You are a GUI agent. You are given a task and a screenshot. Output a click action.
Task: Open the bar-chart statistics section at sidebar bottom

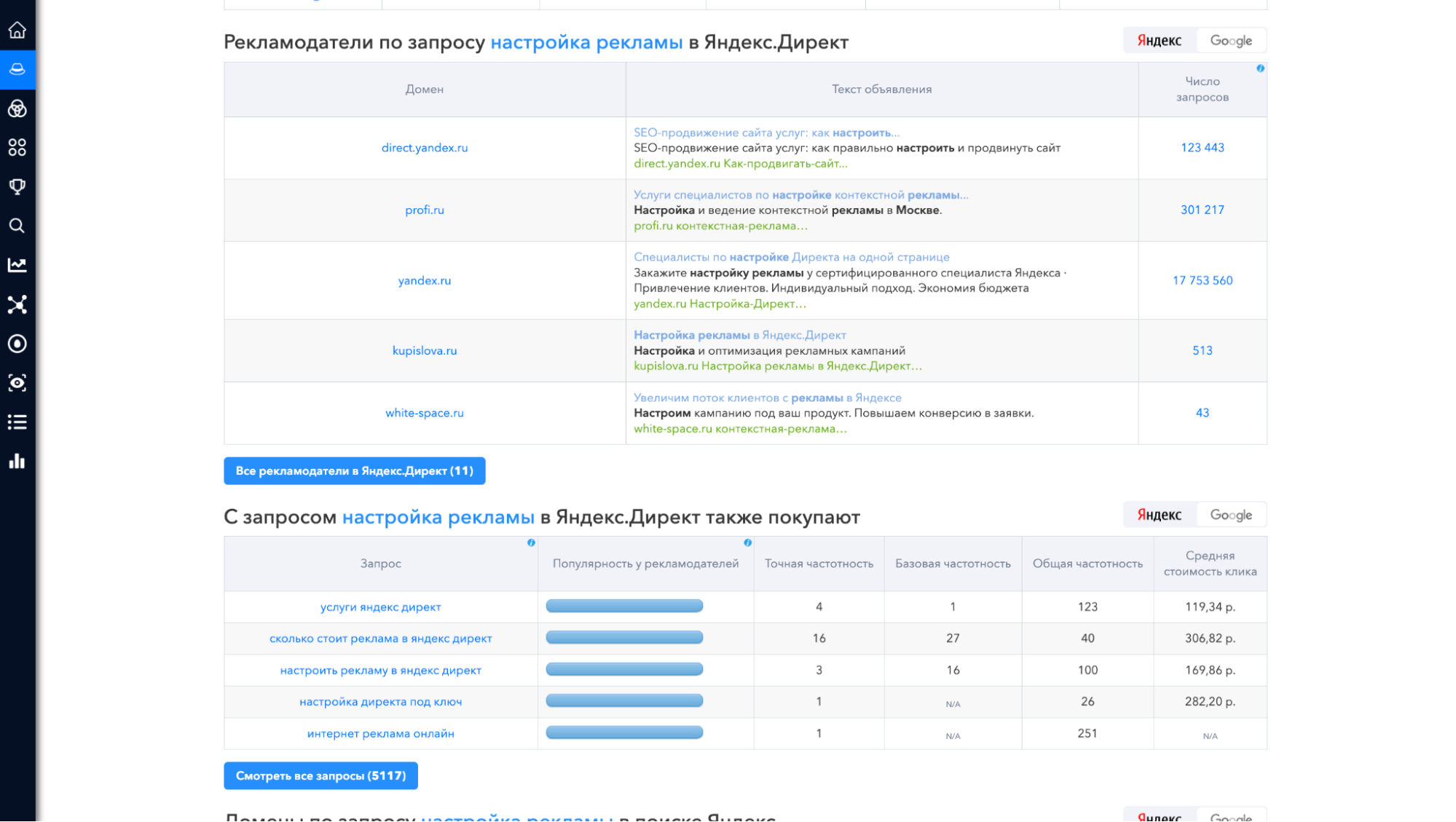pos(17,461)
